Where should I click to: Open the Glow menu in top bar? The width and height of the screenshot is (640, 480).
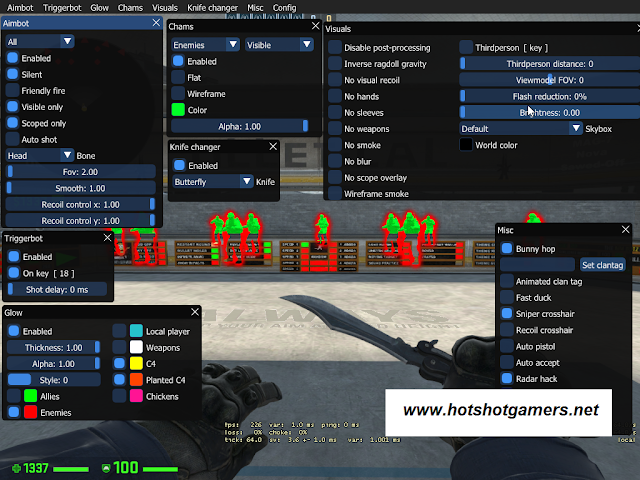100,8
